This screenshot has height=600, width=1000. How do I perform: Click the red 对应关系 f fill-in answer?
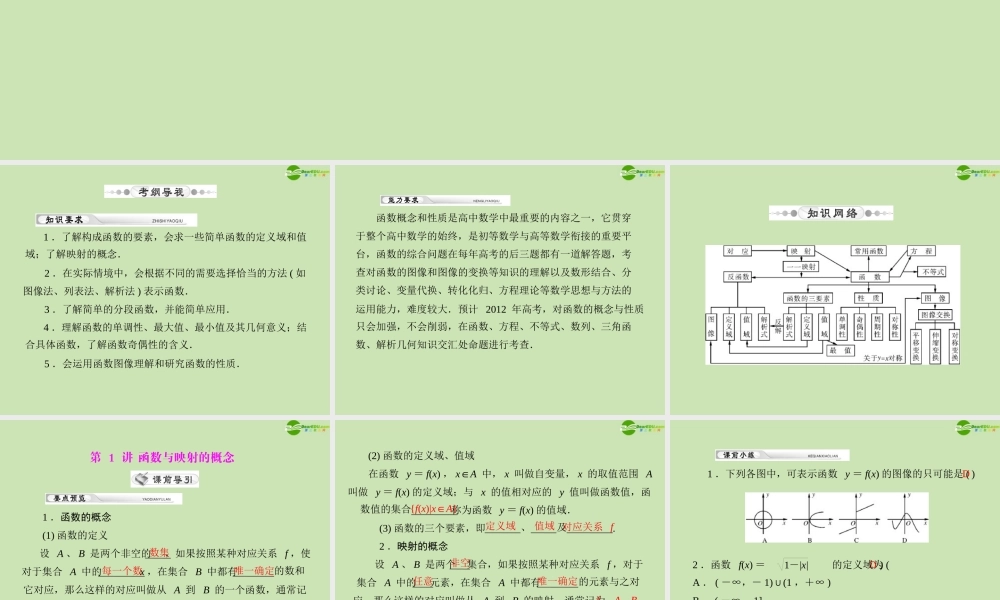point(590,527)
